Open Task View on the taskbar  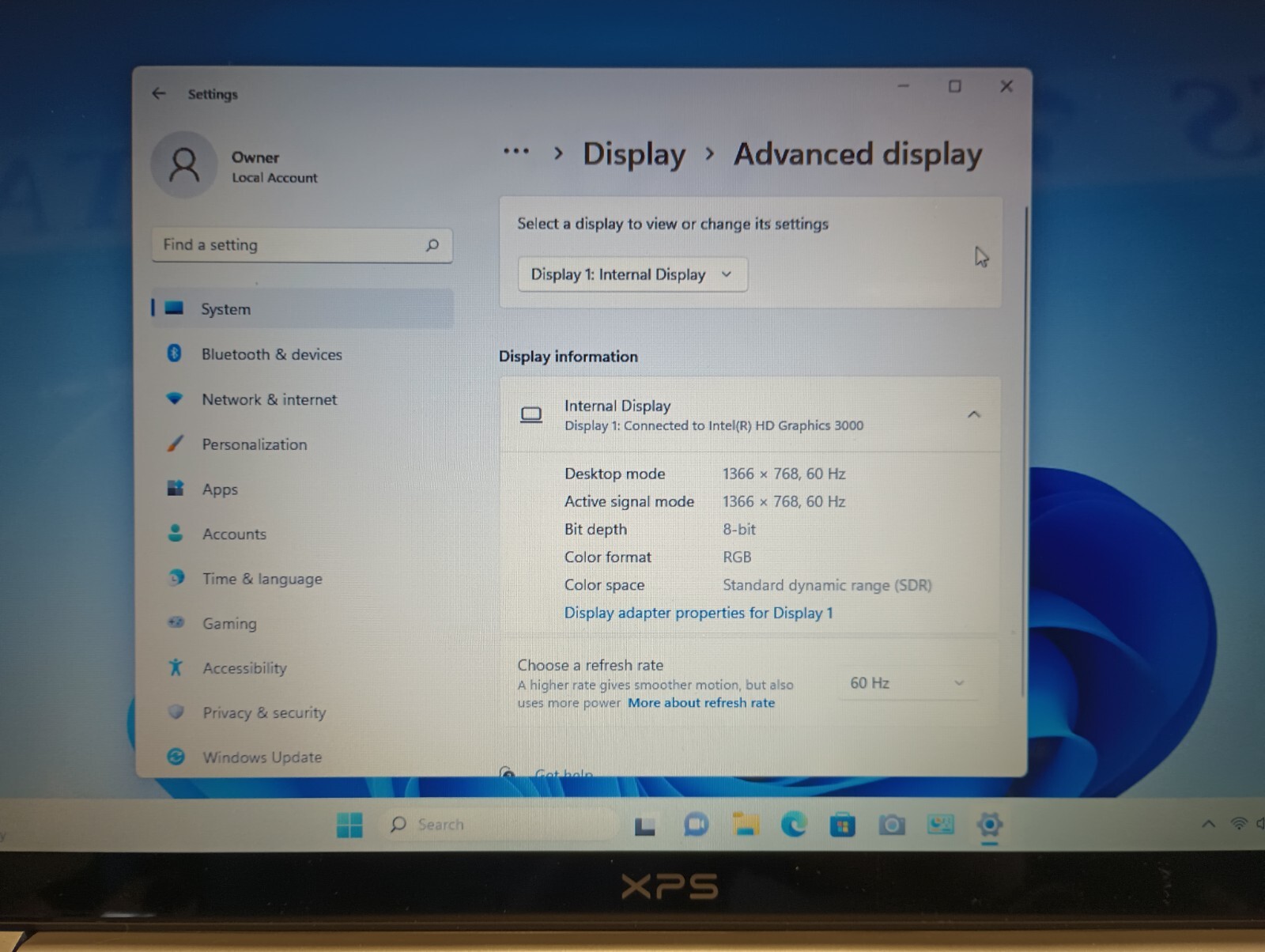click(x=645, y=826)
